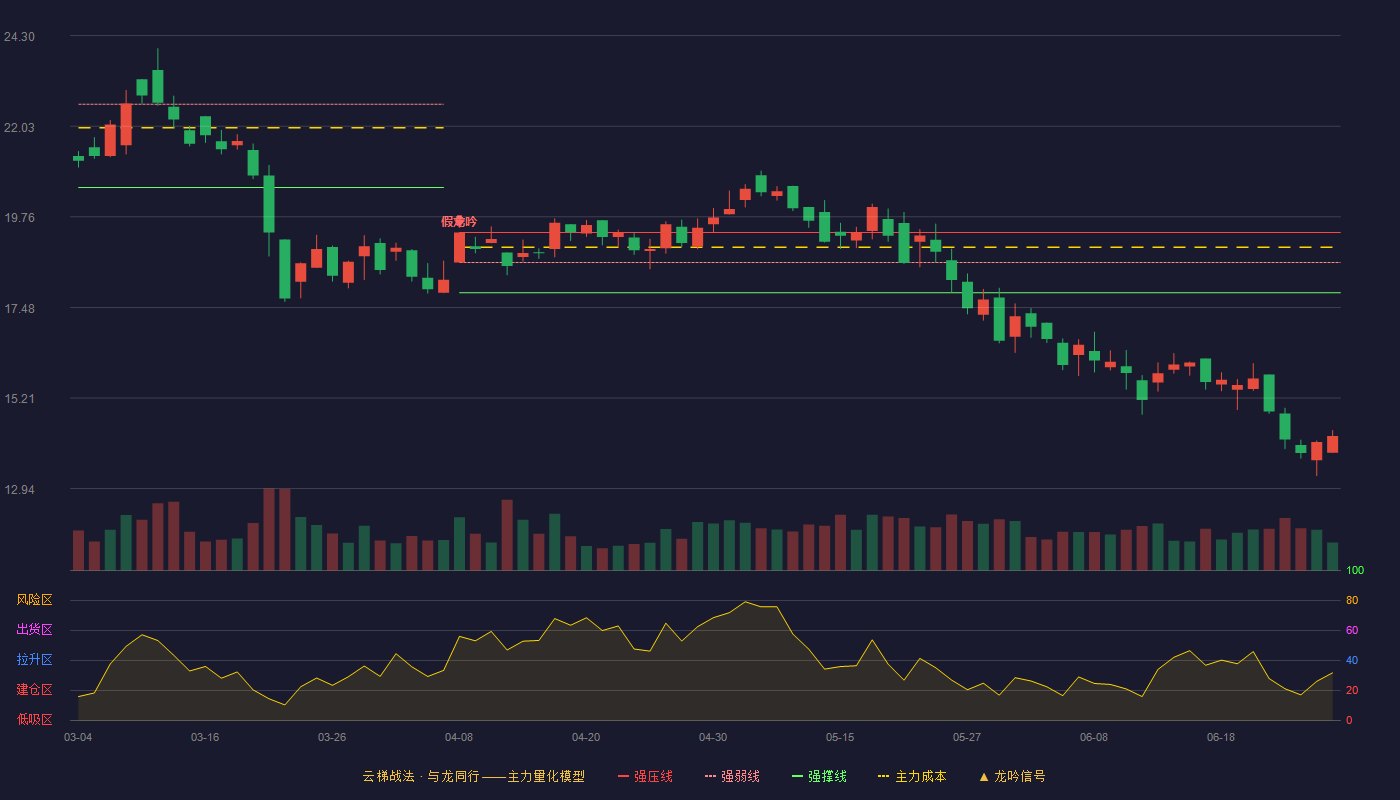Click the green horizontal support line on chart

(899, 293)
